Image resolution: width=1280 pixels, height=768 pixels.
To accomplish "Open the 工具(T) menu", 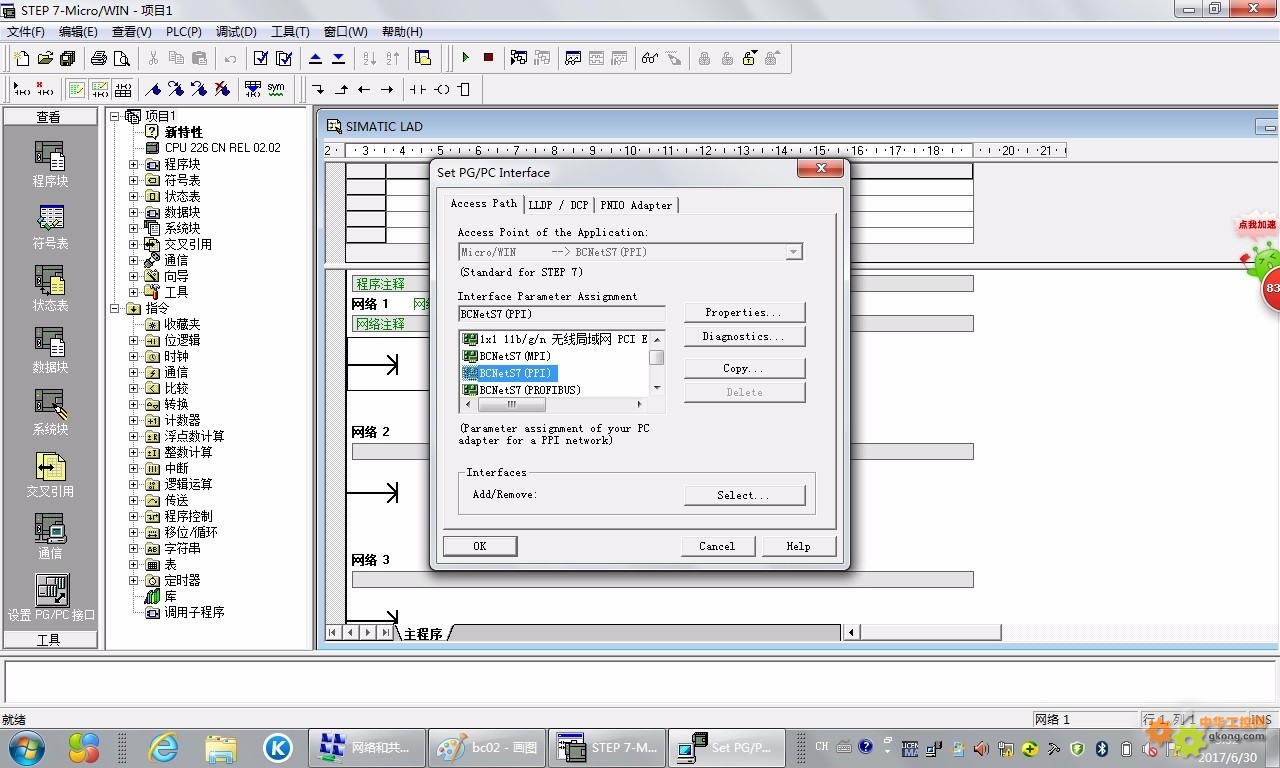I will (291, 32).
